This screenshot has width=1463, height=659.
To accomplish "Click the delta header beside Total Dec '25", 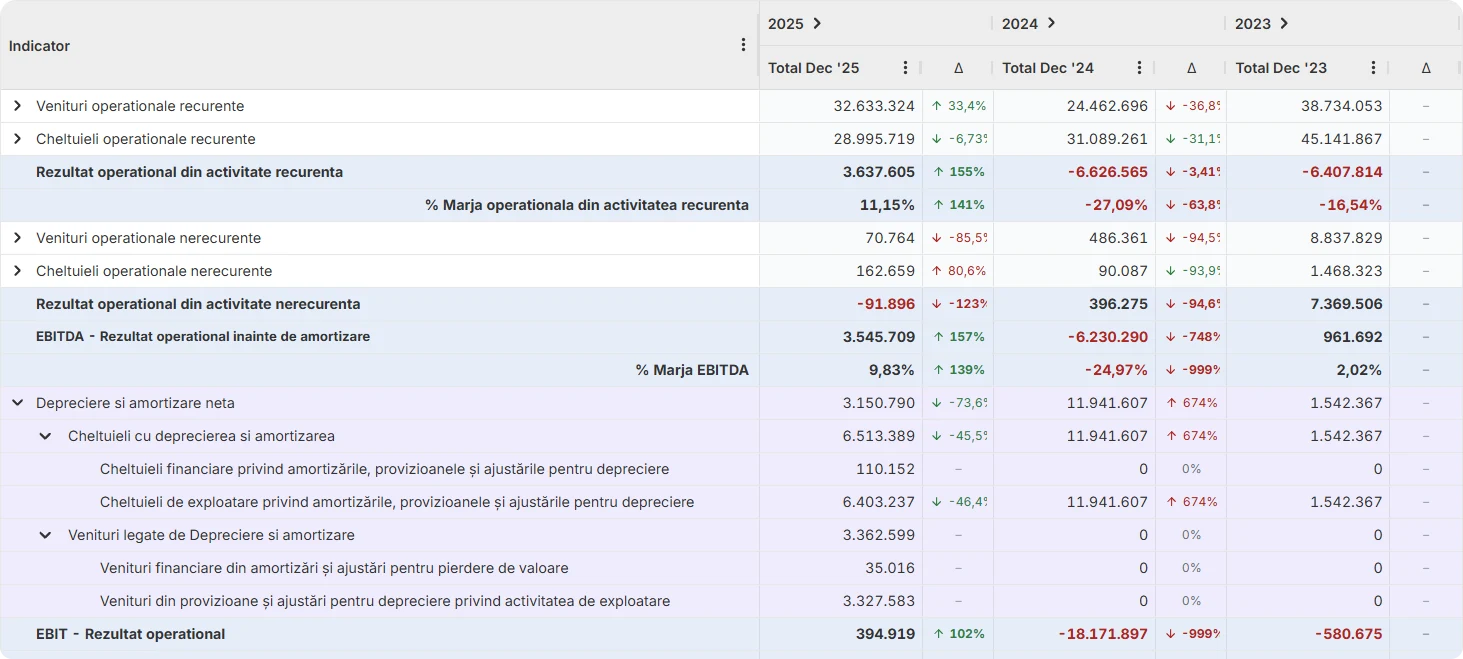I will [958, 68].
